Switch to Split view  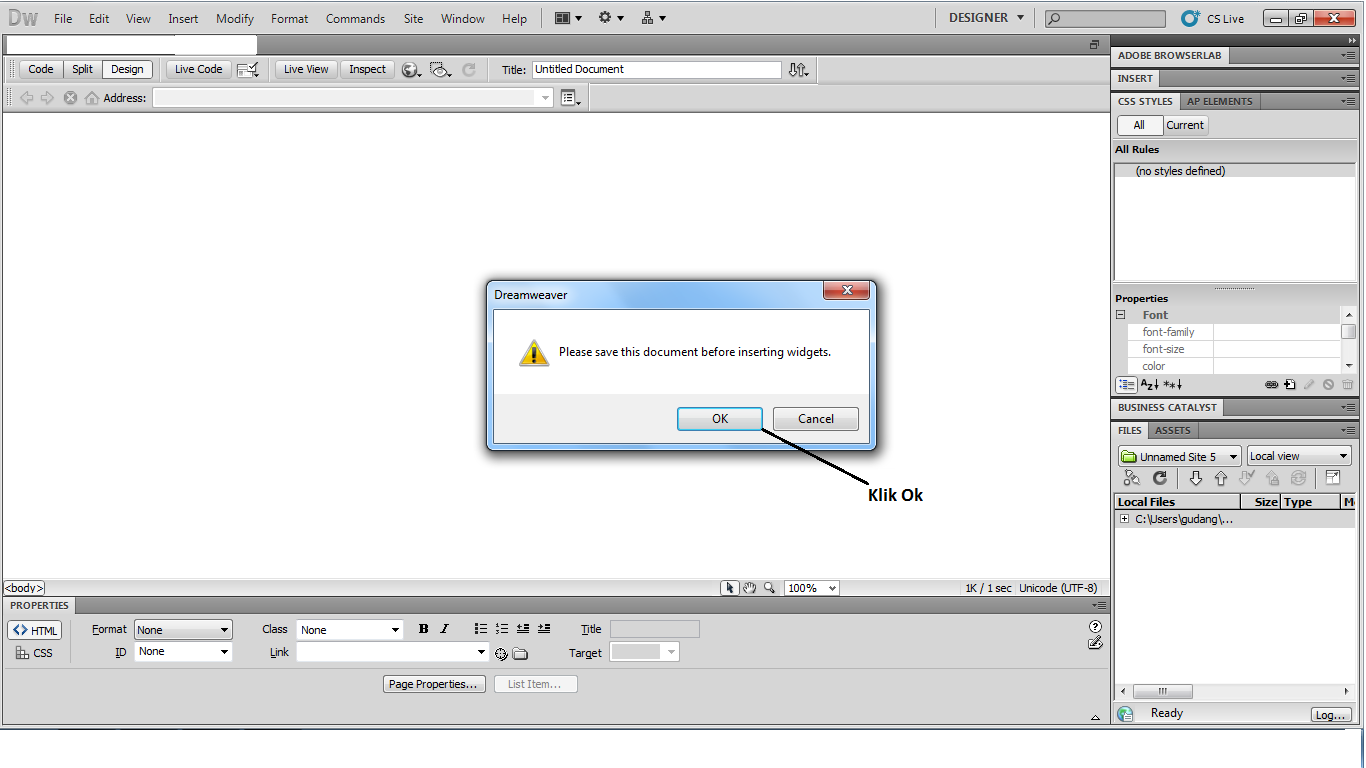click(83, 69)
